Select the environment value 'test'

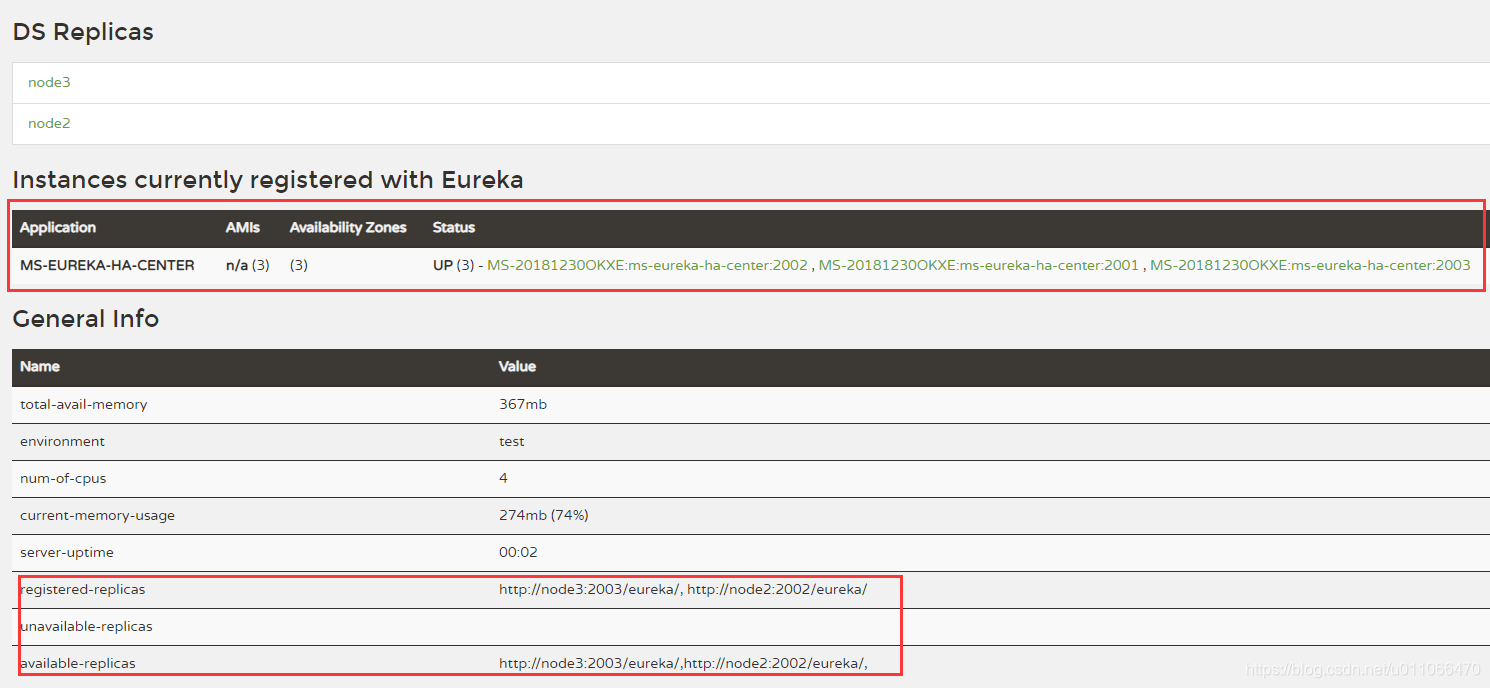tap(512, 441)
